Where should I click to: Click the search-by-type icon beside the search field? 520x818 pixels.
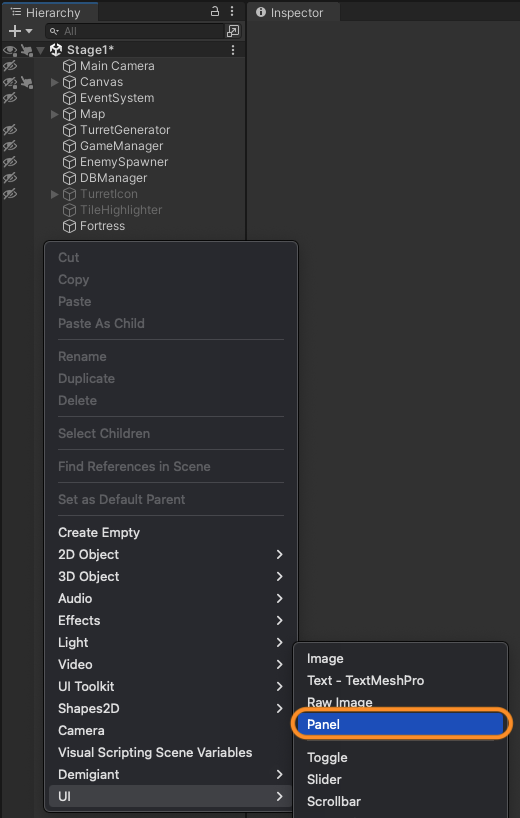(233, 31)
